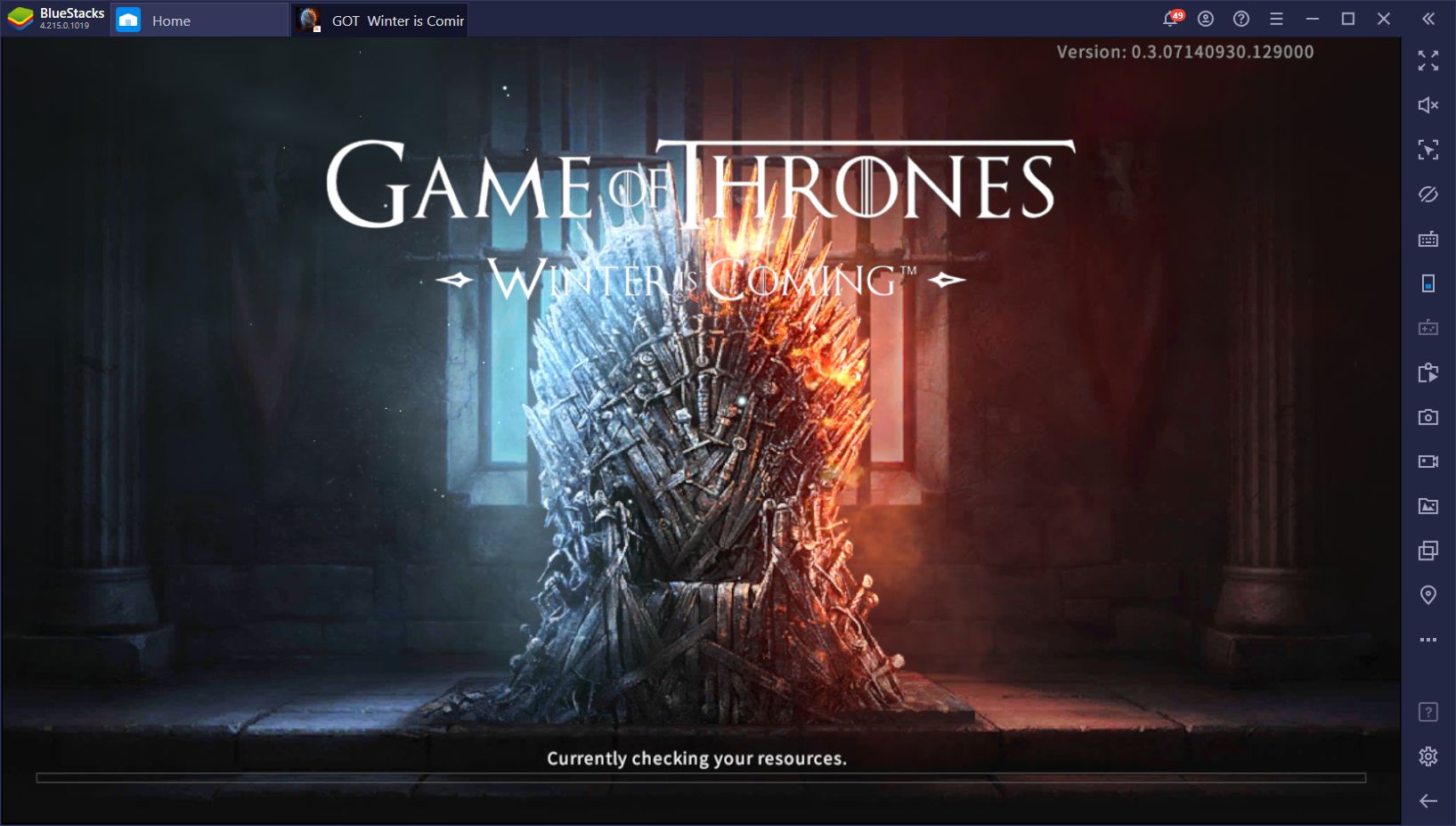Screen dimensions: 1456x826
Task: Toggle fullscreen mode in sidebar
Action: 1428,61
